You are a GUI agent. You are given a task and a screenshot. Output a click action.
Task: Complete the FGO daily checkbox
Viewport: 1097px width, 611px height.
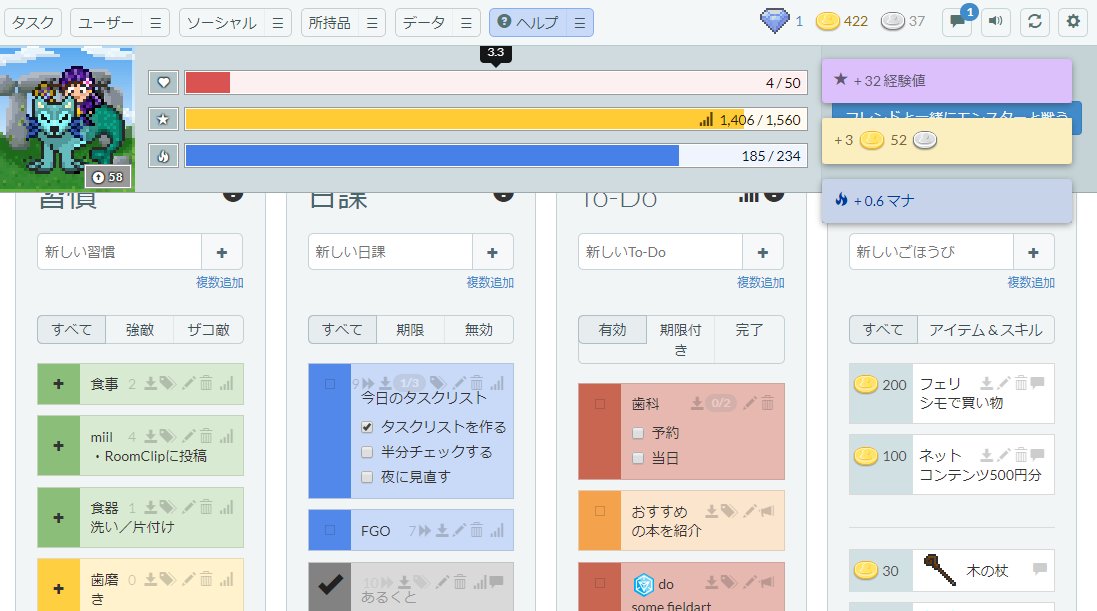click(330, 531)
